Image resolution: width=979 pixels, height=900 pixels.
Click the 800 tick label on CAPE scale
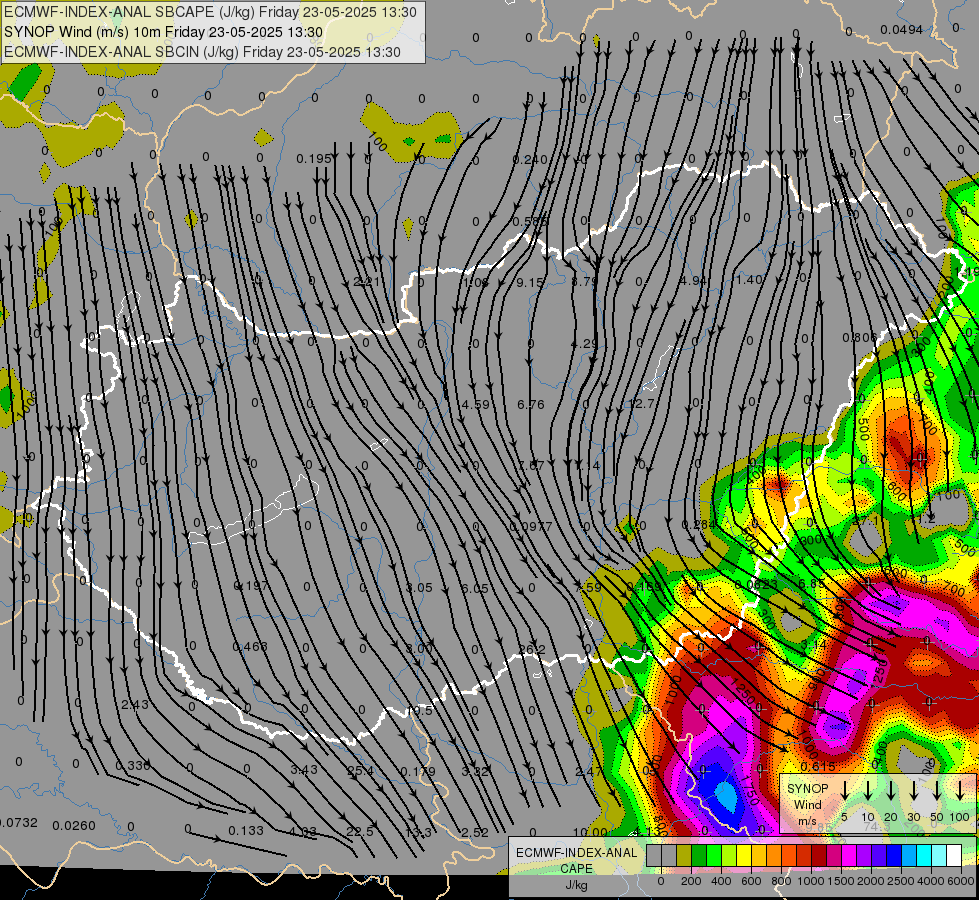[781, 881]
